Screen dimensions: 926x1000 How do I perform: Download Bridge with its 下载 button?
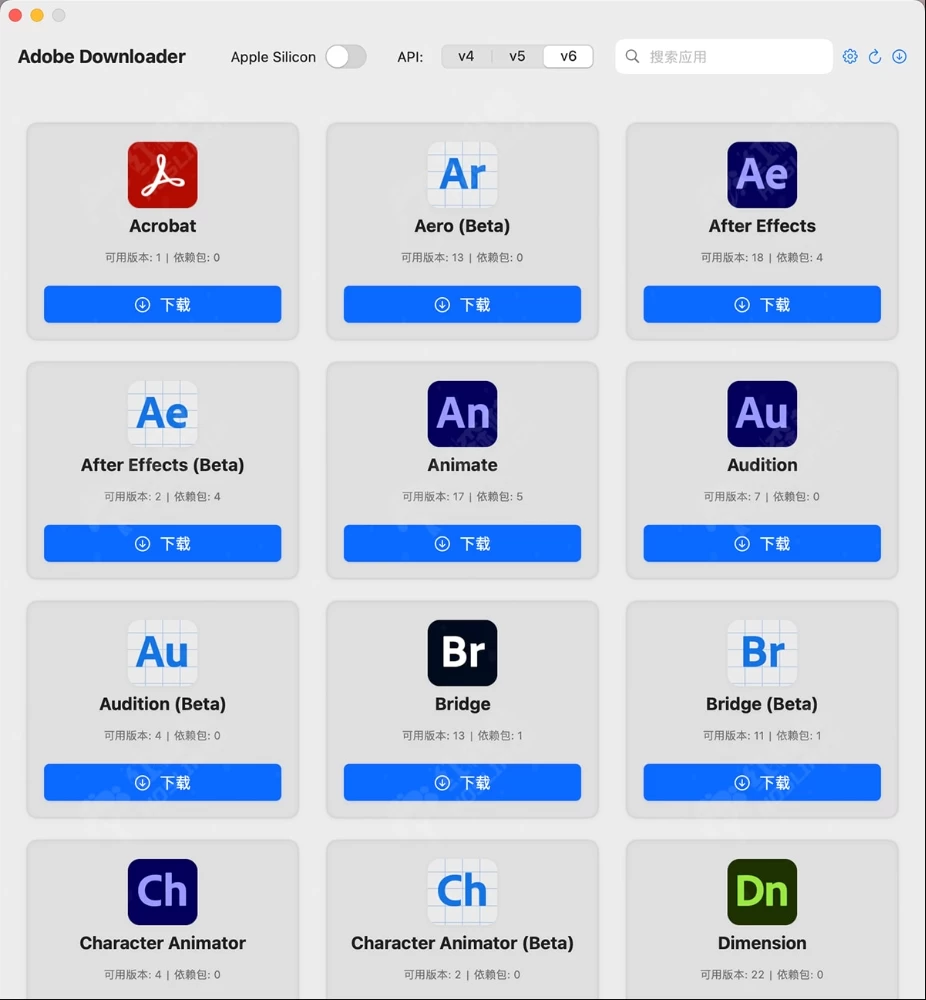coord(462,783)
